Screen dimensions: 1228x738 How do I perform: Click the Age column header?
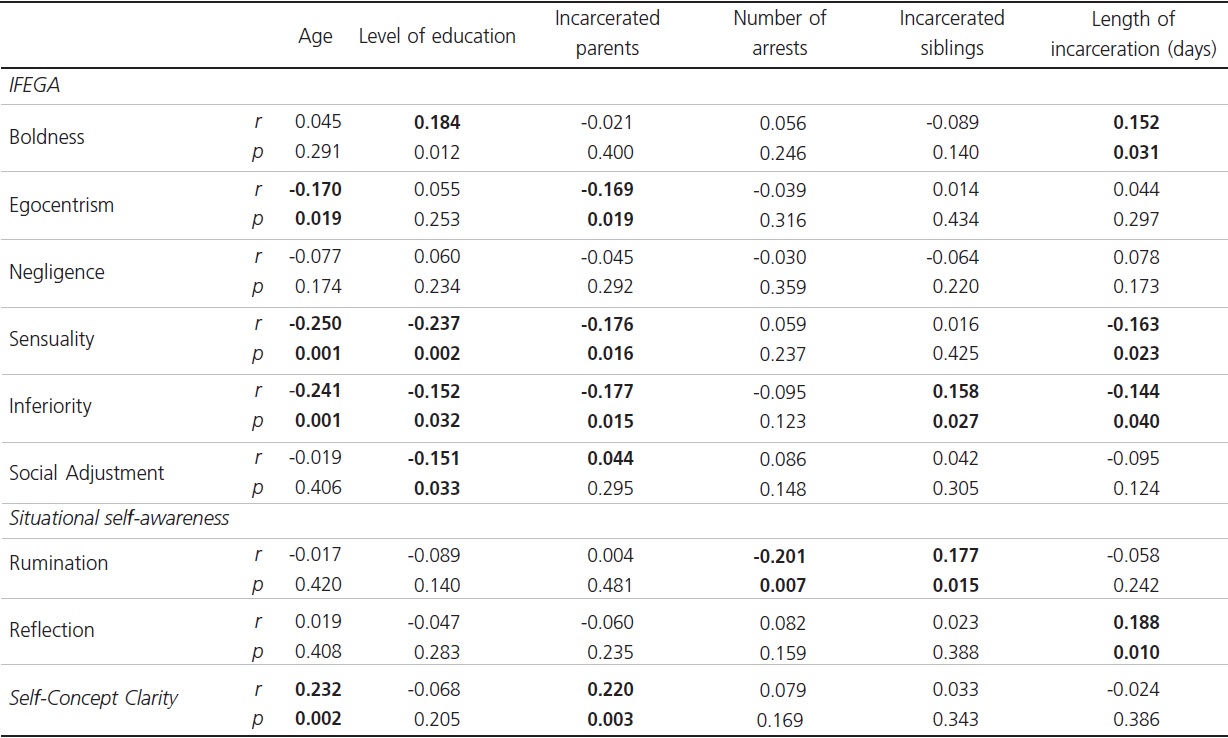coord(315,37)
